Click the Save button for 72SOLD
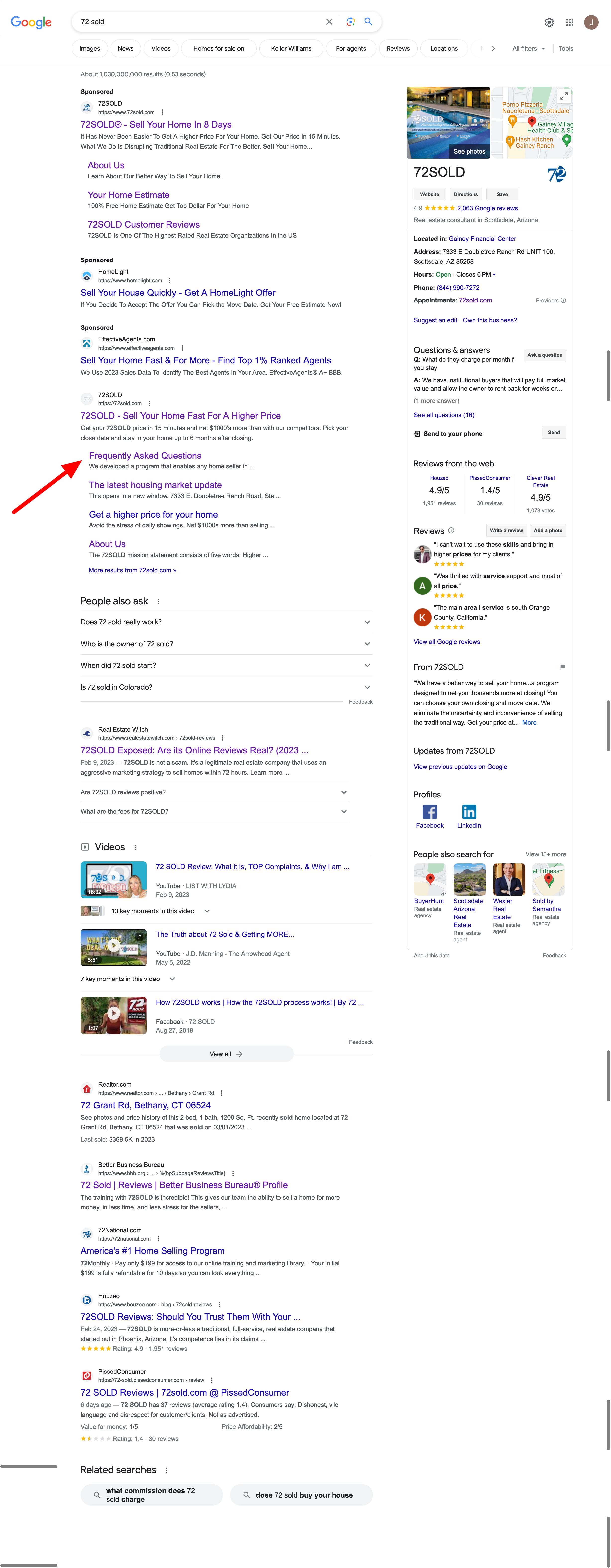The height and width of the screenshot is (1568, 611). [502, 194]
